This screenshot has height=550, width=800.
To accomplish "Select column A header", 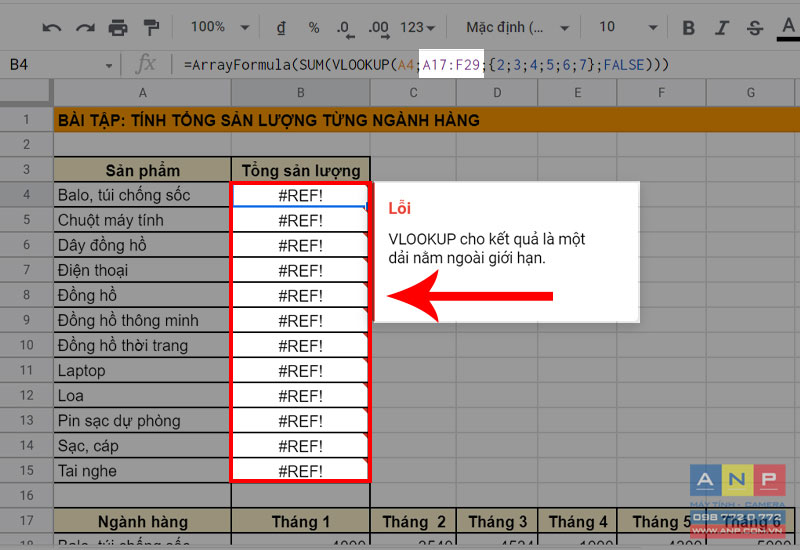I will (x=142, y=93).
